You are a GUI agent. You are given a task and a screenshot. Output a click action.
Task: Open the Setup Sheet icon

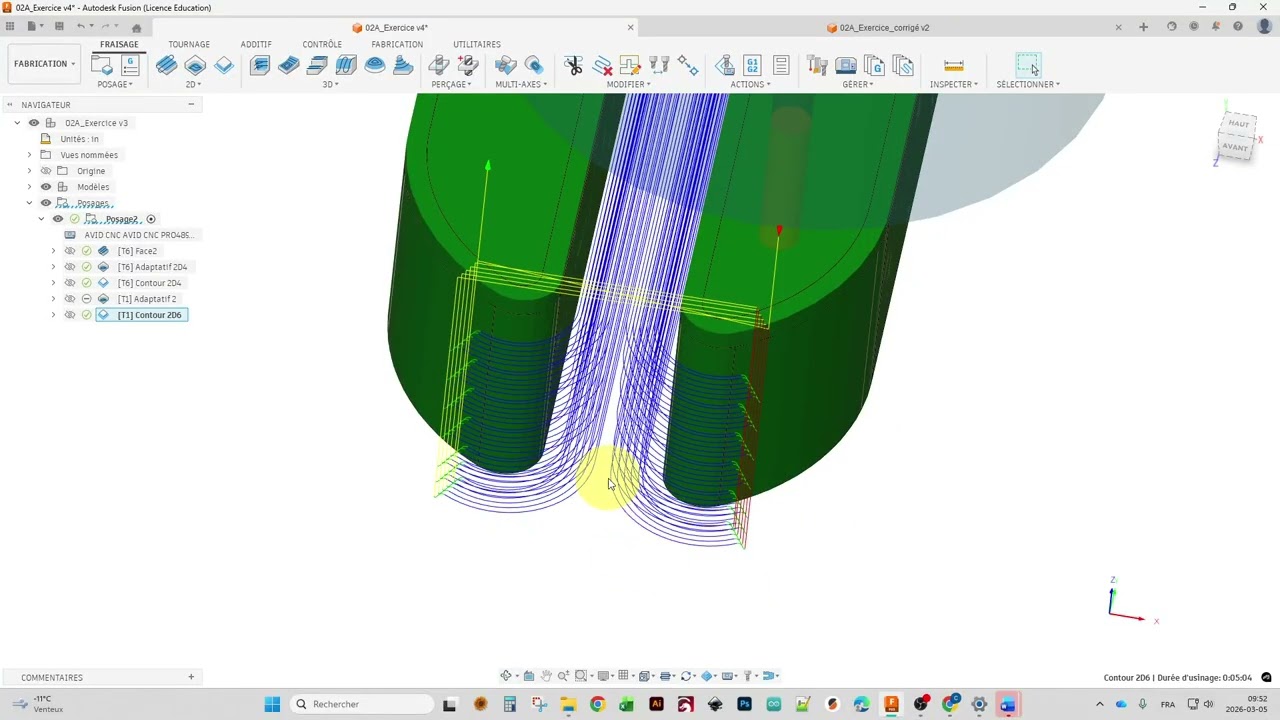tap(781, 65)
